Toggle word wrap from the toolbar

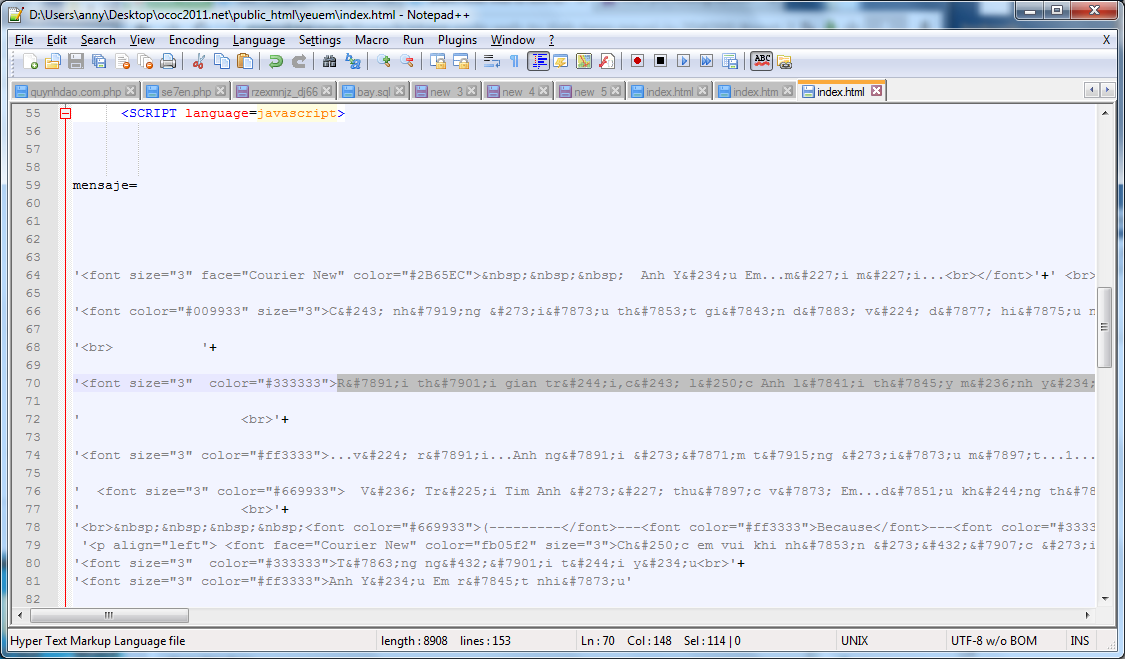(490, 61)
